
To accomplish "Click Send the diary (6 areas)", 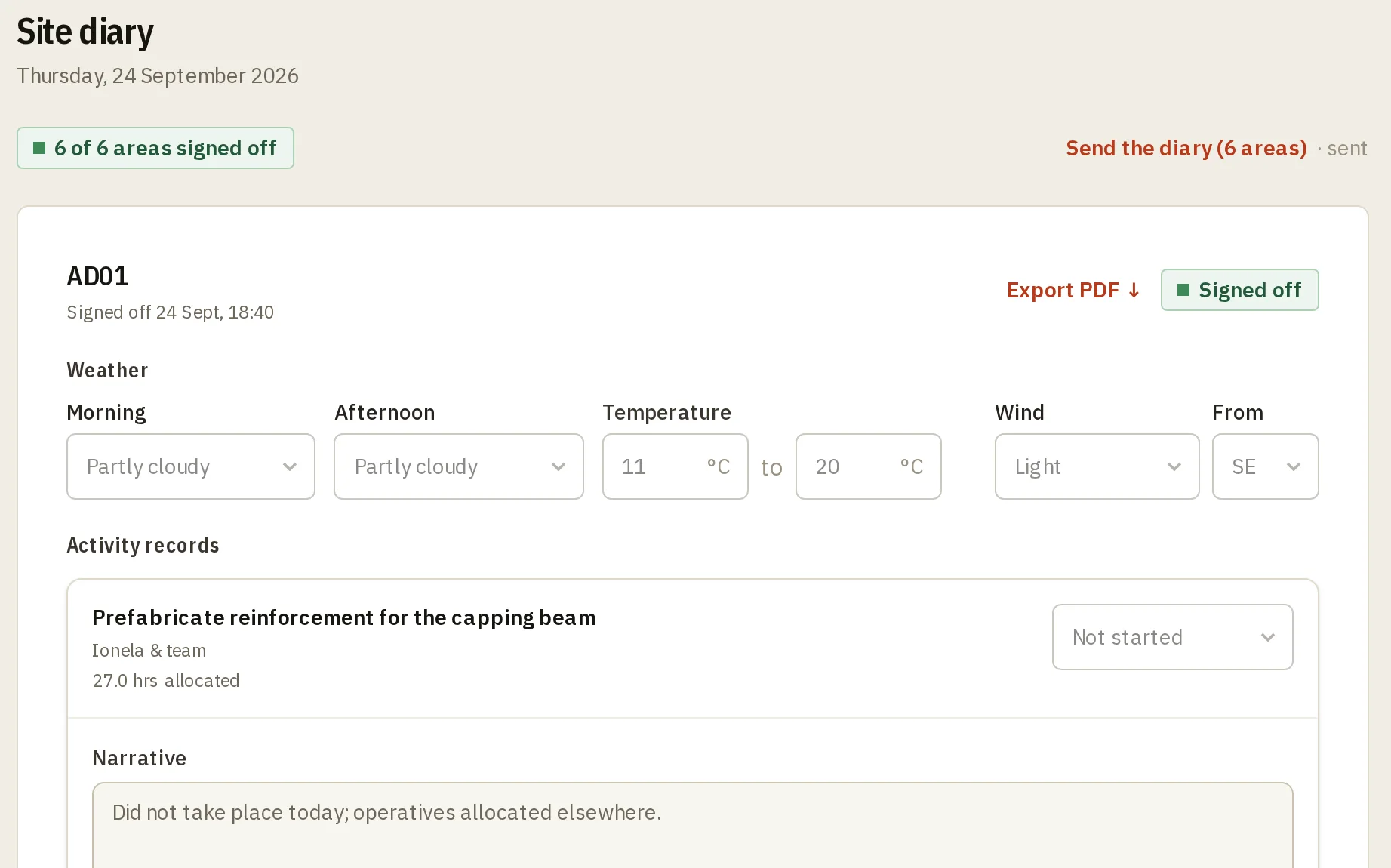I will (1186, 148).
